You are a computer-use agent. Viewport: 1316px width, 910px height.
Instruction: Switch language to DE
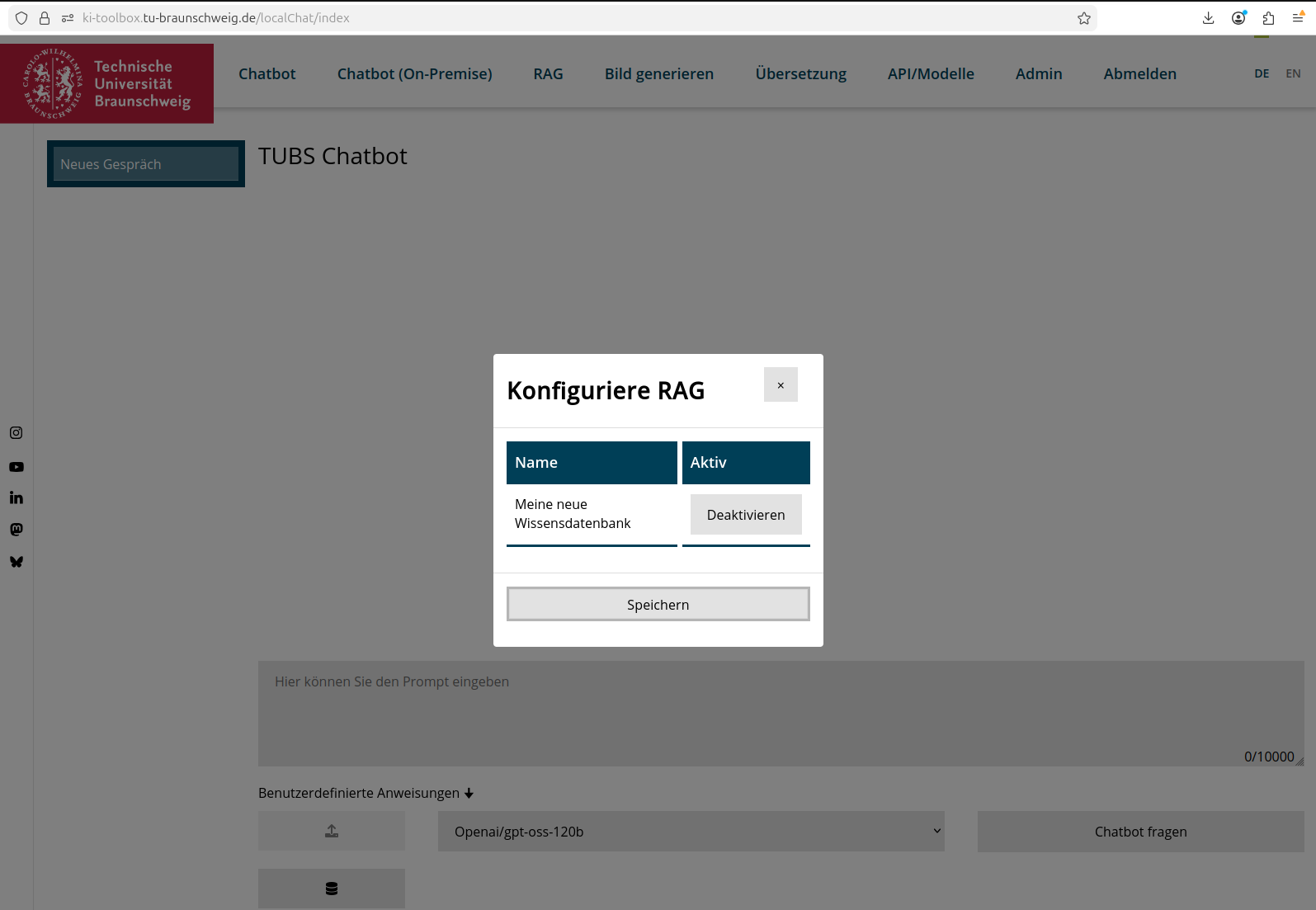[x=1262, y=73]
